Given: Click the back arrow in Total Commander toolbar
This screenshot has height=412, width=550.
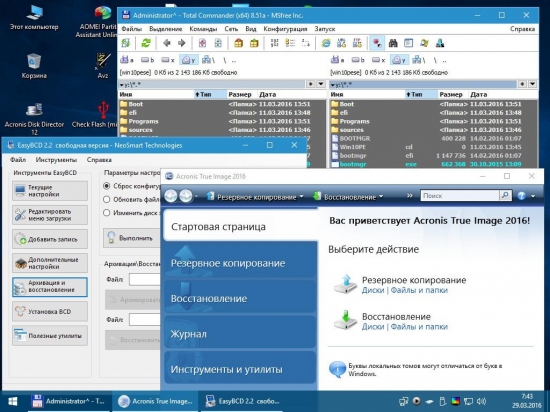Looking at the screenshot, I should (167, 43).
